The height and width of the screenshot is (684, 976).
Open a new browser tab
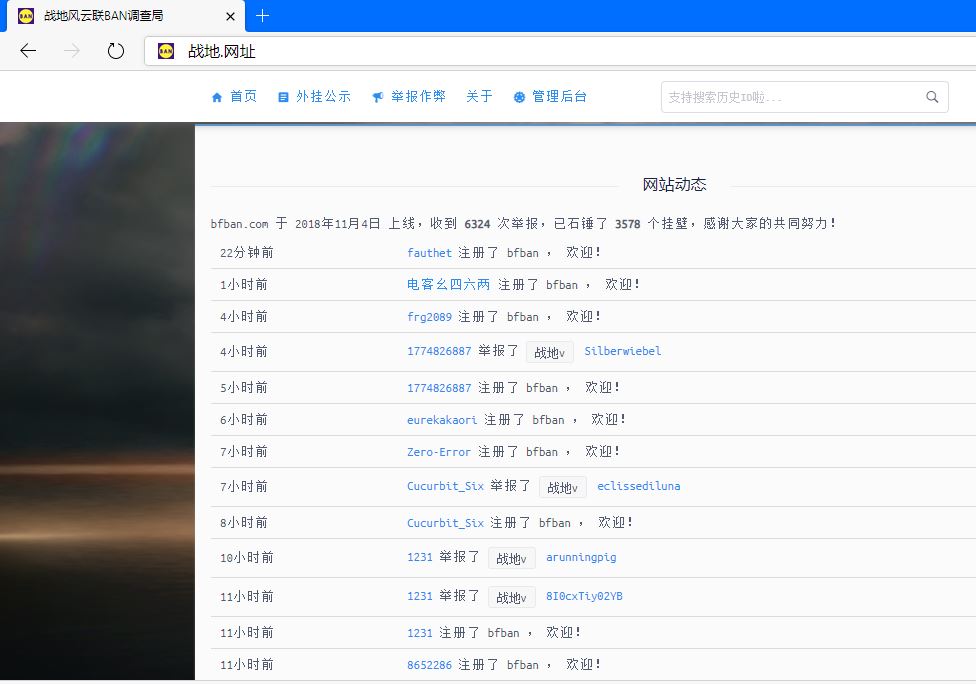[x=263, y=16]
